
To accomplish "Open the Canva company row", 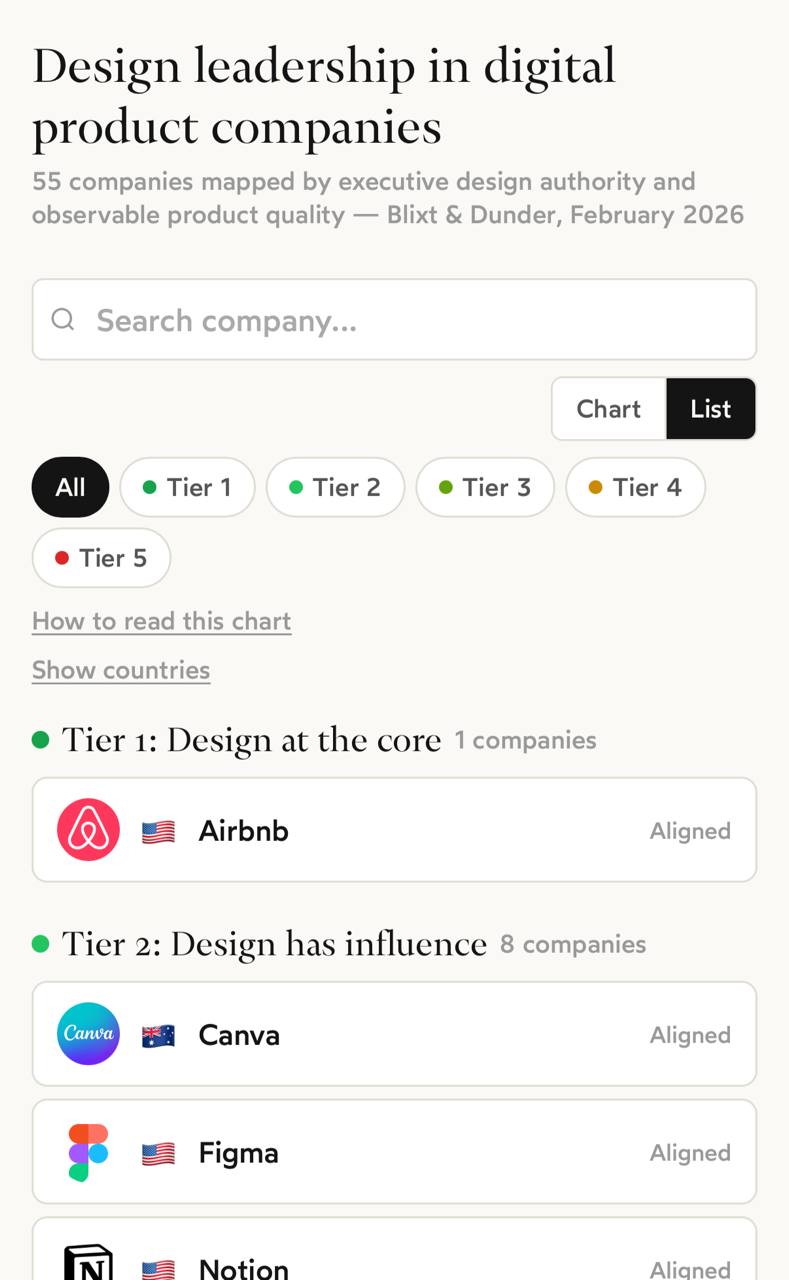I will point(394,1034).
